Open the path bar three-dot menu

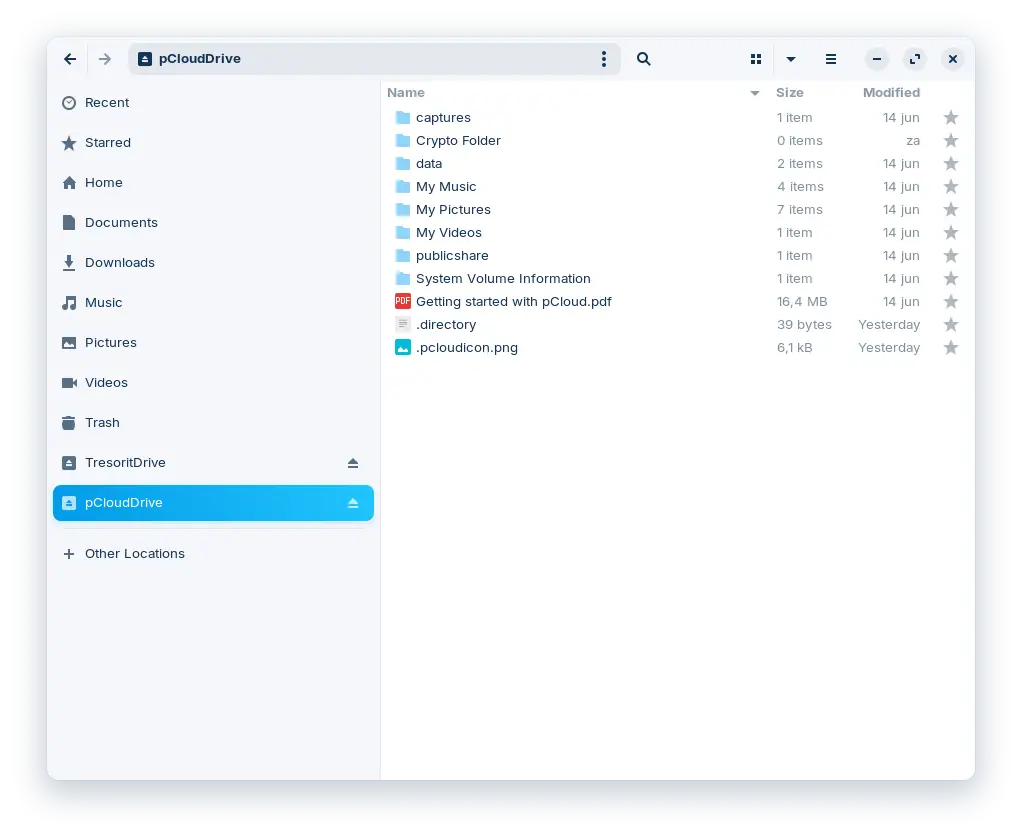pos(604,59)
